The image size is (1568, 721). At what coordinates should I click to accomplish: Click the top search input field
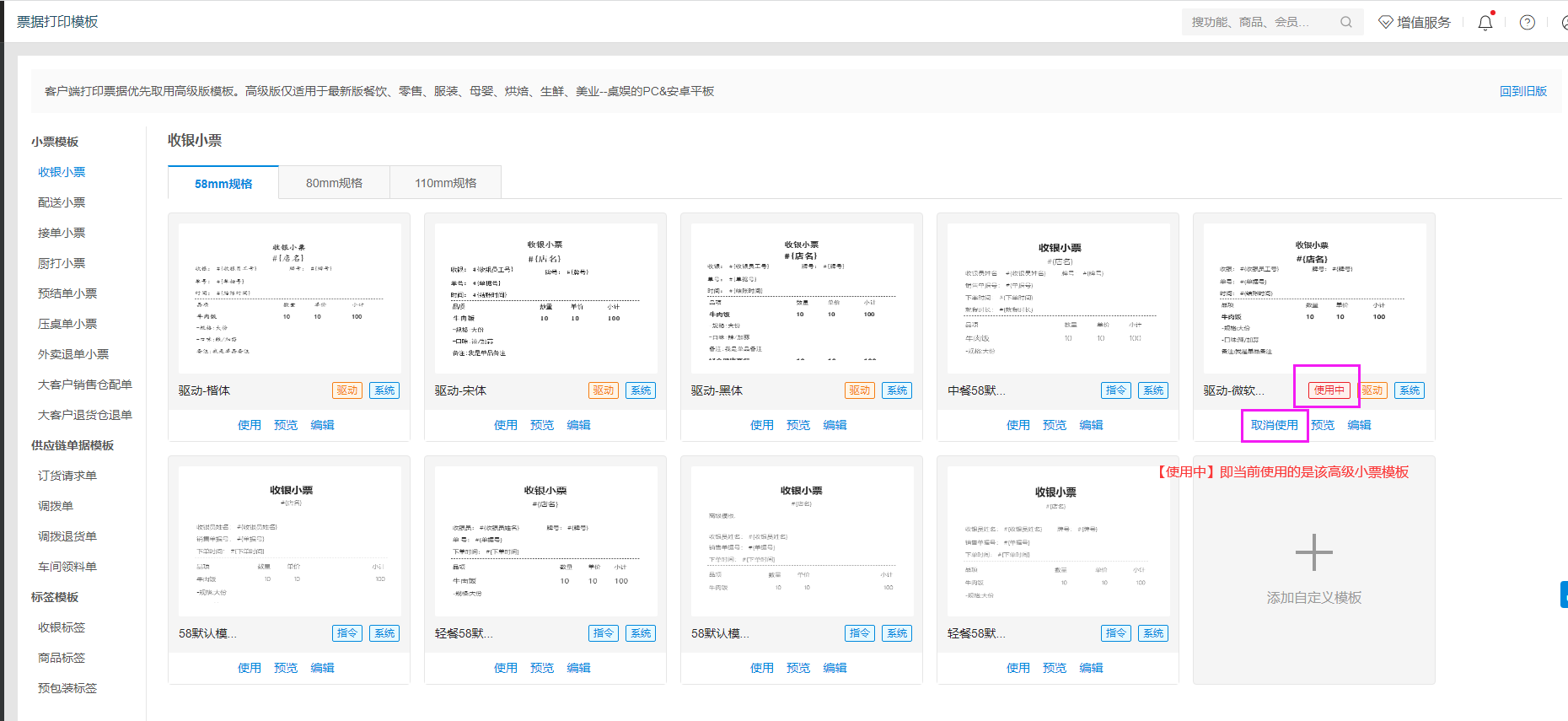tap(1258, 23)
